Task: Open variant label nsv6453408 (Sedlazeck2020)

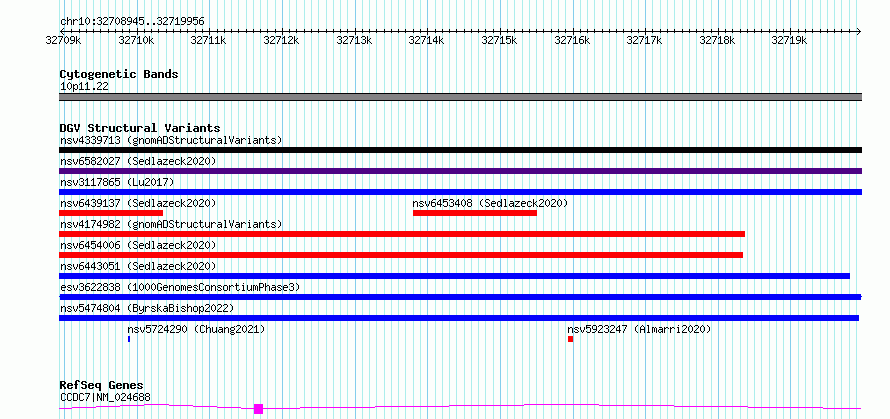Action: coord(490,203)
